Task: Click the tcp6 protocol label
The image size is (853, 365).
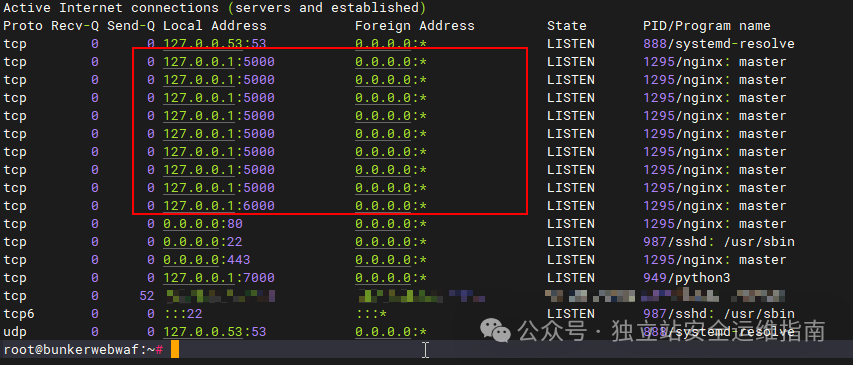Action: point(20,313)
